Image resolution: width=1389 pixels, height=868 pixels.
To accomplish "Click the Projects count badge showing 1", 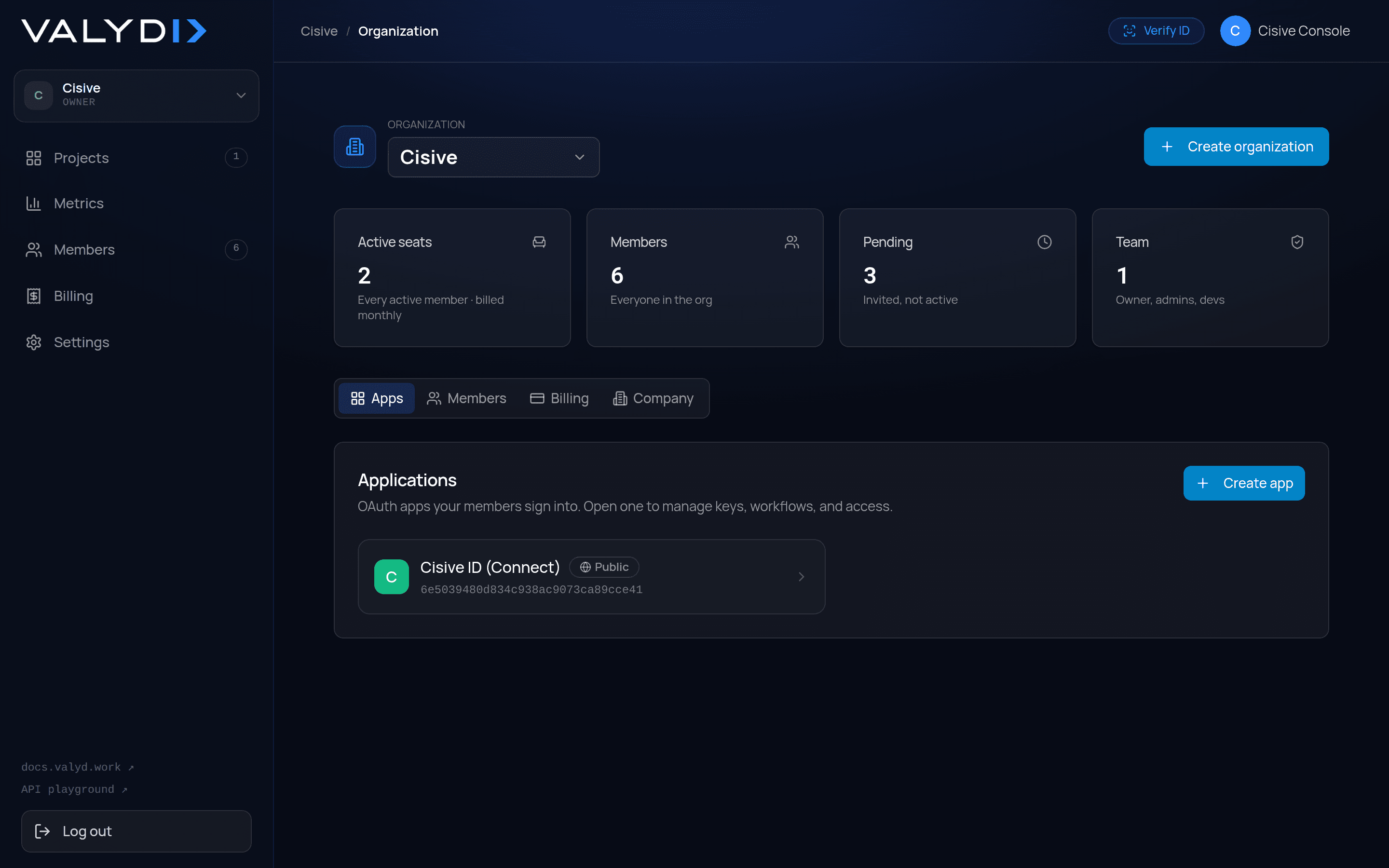I will [x=236, y=157].
